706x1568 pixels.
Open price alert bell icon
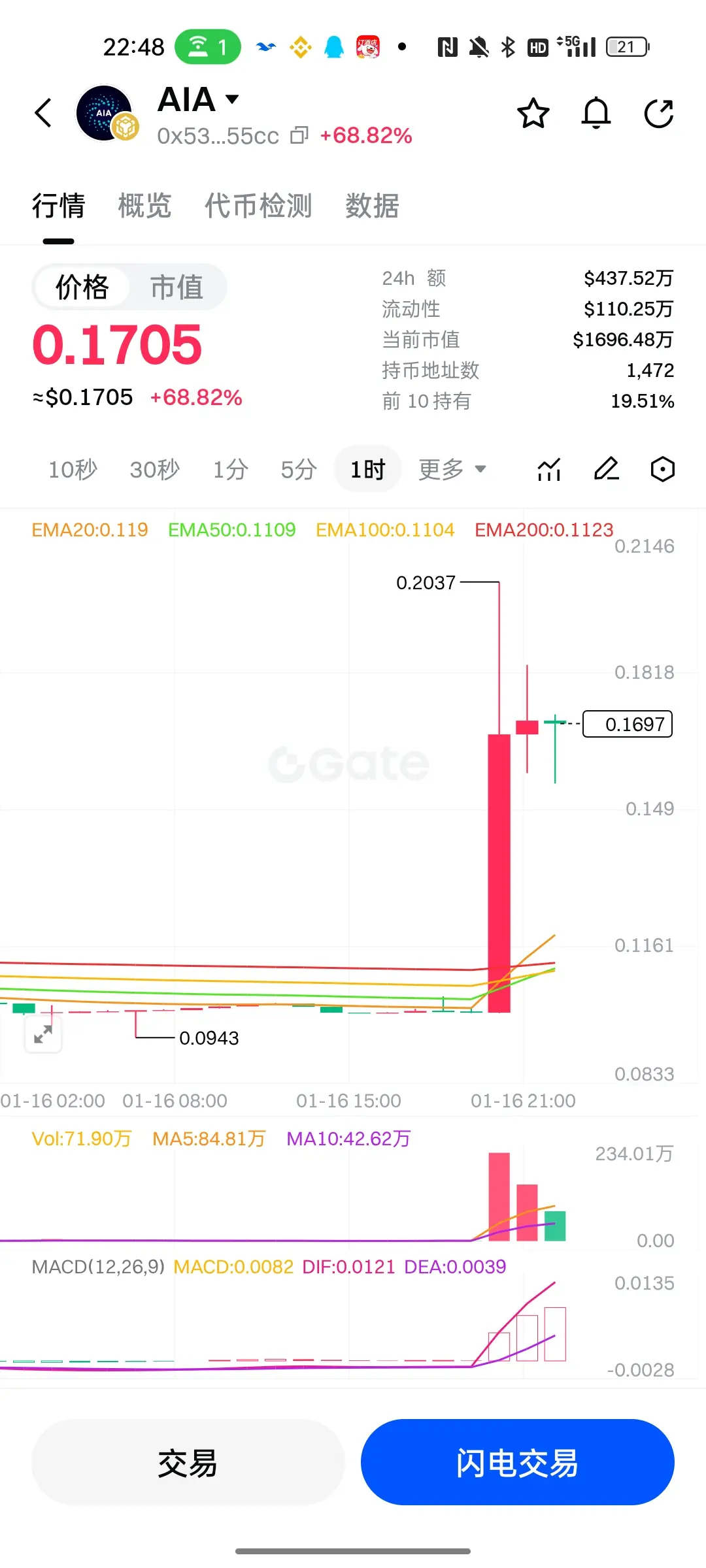[x=596, y=113]
